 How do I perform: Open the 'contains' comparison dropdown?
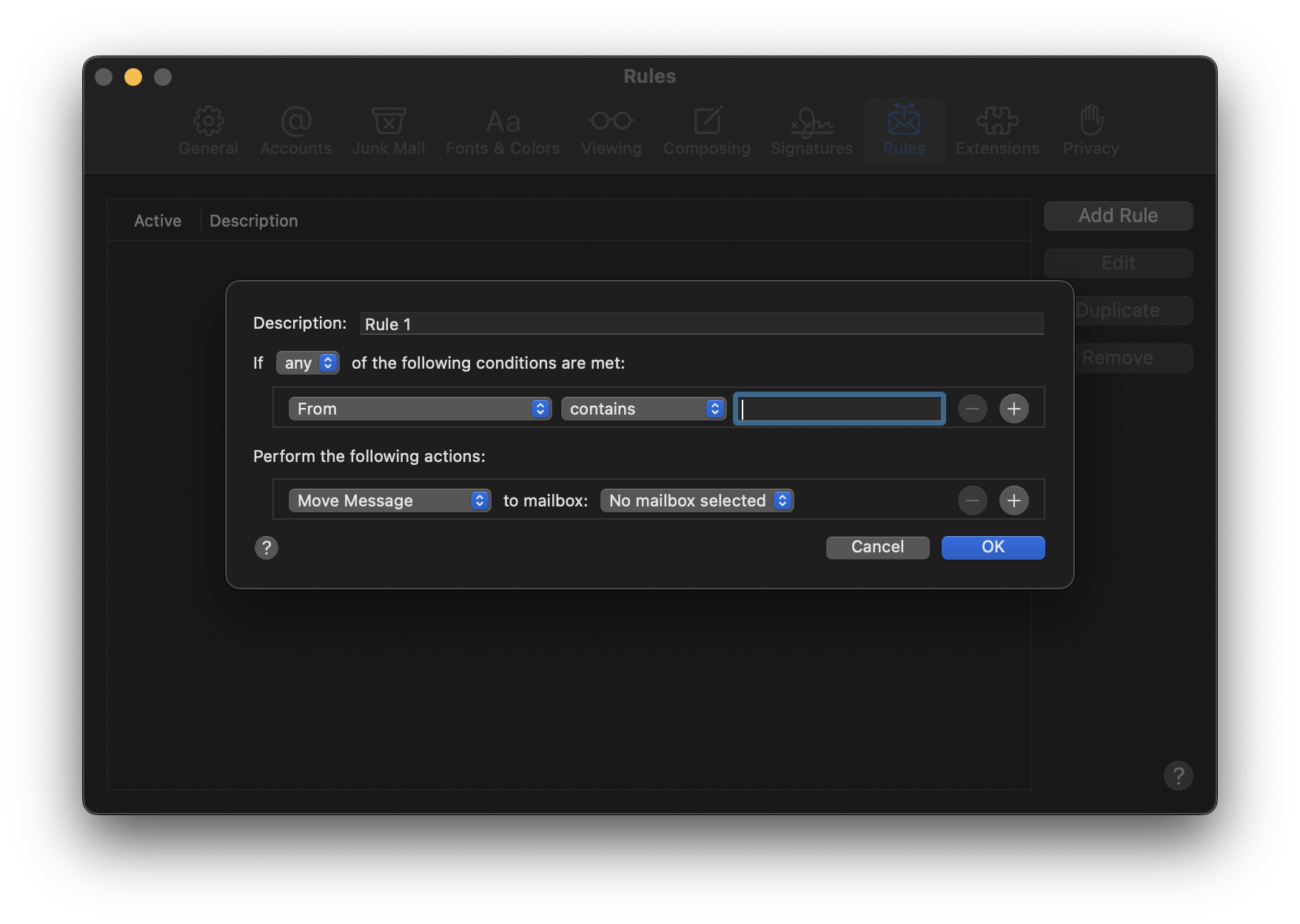643,408
